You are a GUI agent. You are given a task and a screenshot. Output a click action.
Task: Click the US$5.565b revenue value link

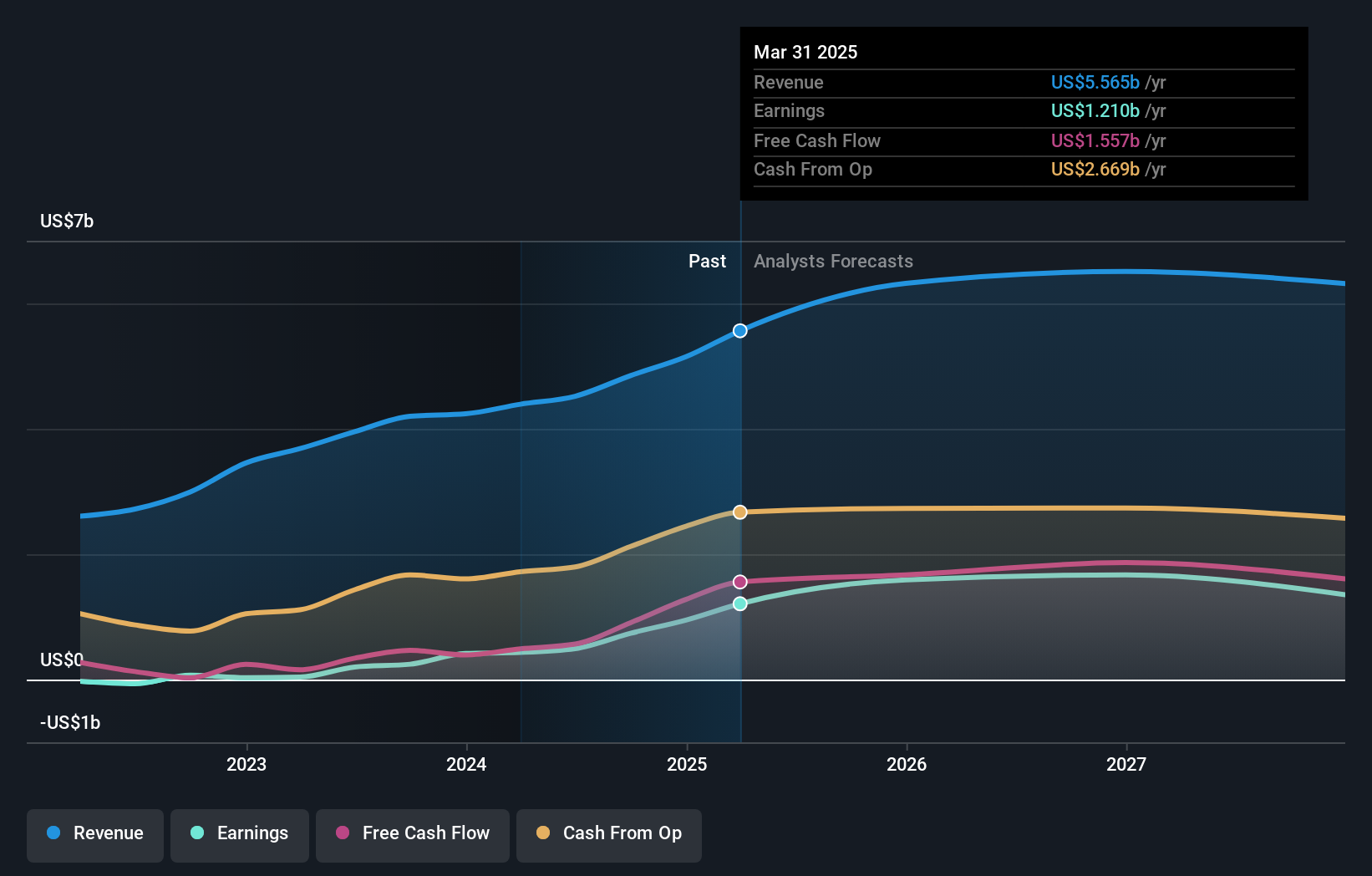pyautogui.click(x=1095, y=82)
